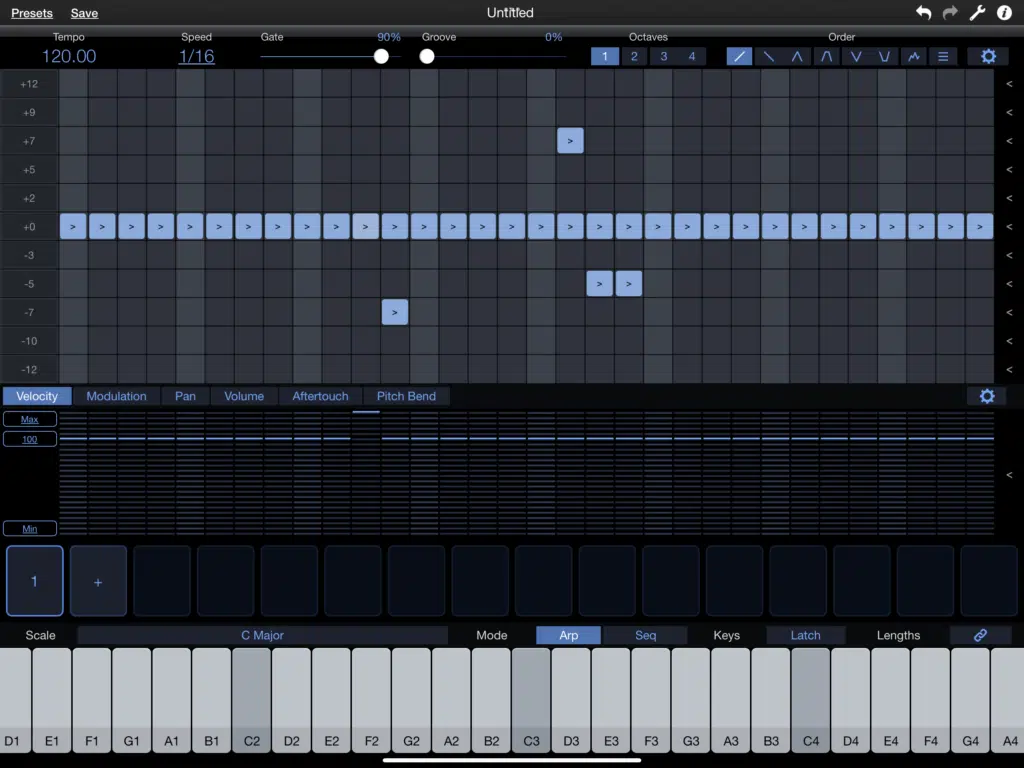Tap the A3 piano key
The image size is (1024, 768).
(x=731, y=699)
